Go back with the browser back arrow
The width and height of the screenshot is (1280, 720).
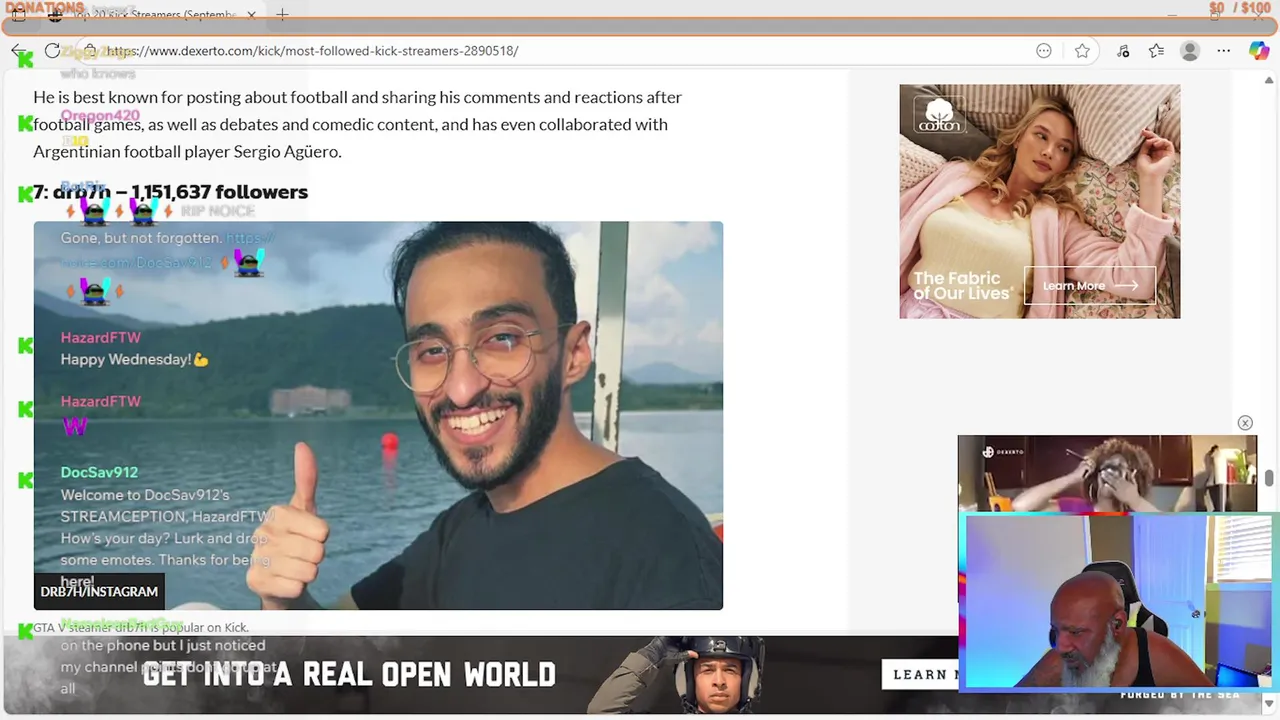[x=18, y=51]
